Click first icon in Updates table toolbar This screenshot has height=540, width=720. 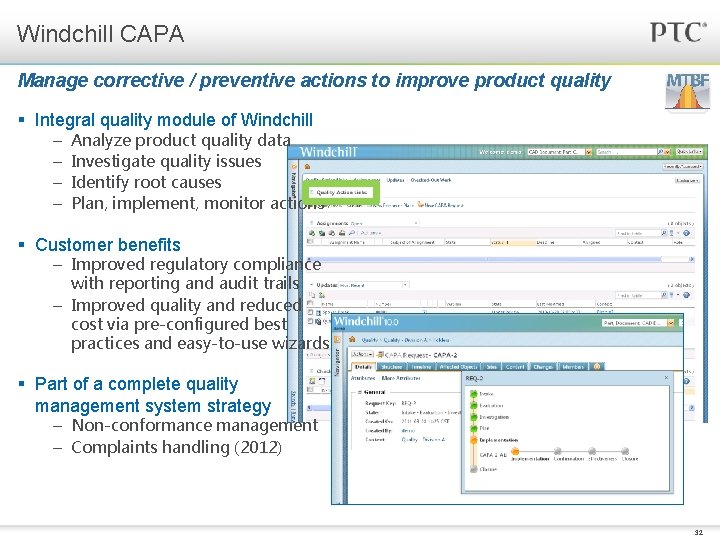click(312, 295)
